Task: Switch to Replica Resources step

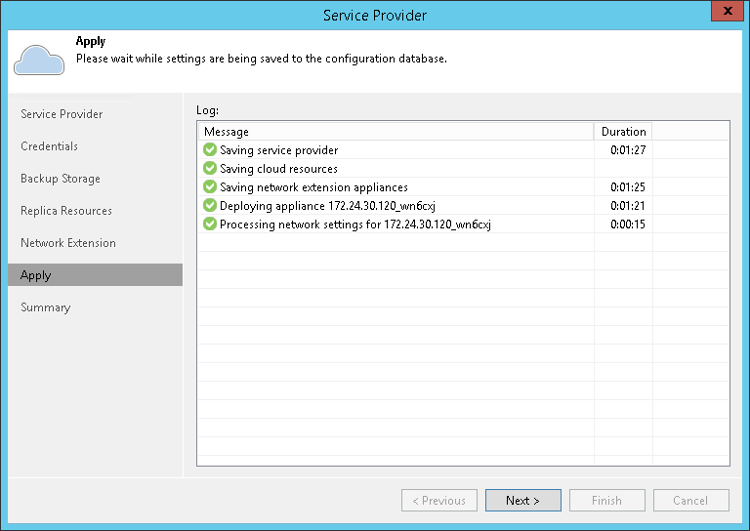Action: pyautogui.click(x=66, y=211)
